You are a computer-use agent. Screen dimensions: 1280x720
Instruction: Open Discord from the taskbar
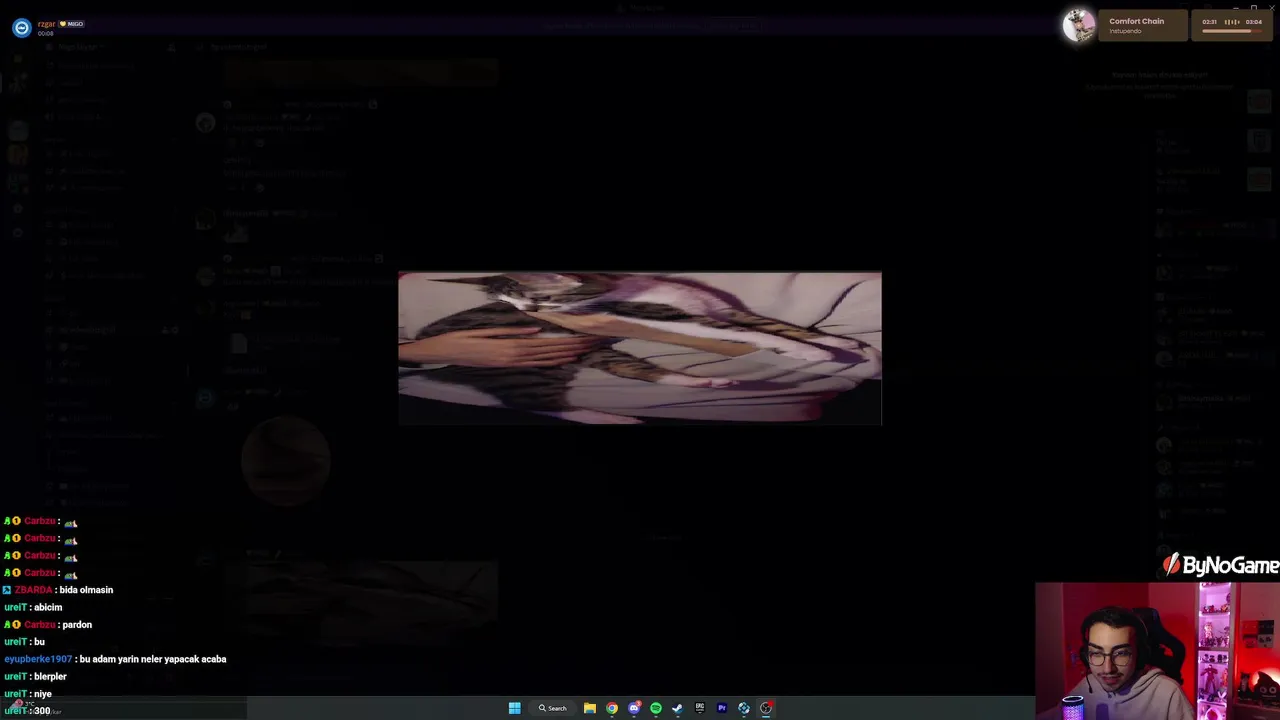pos(634,708)
